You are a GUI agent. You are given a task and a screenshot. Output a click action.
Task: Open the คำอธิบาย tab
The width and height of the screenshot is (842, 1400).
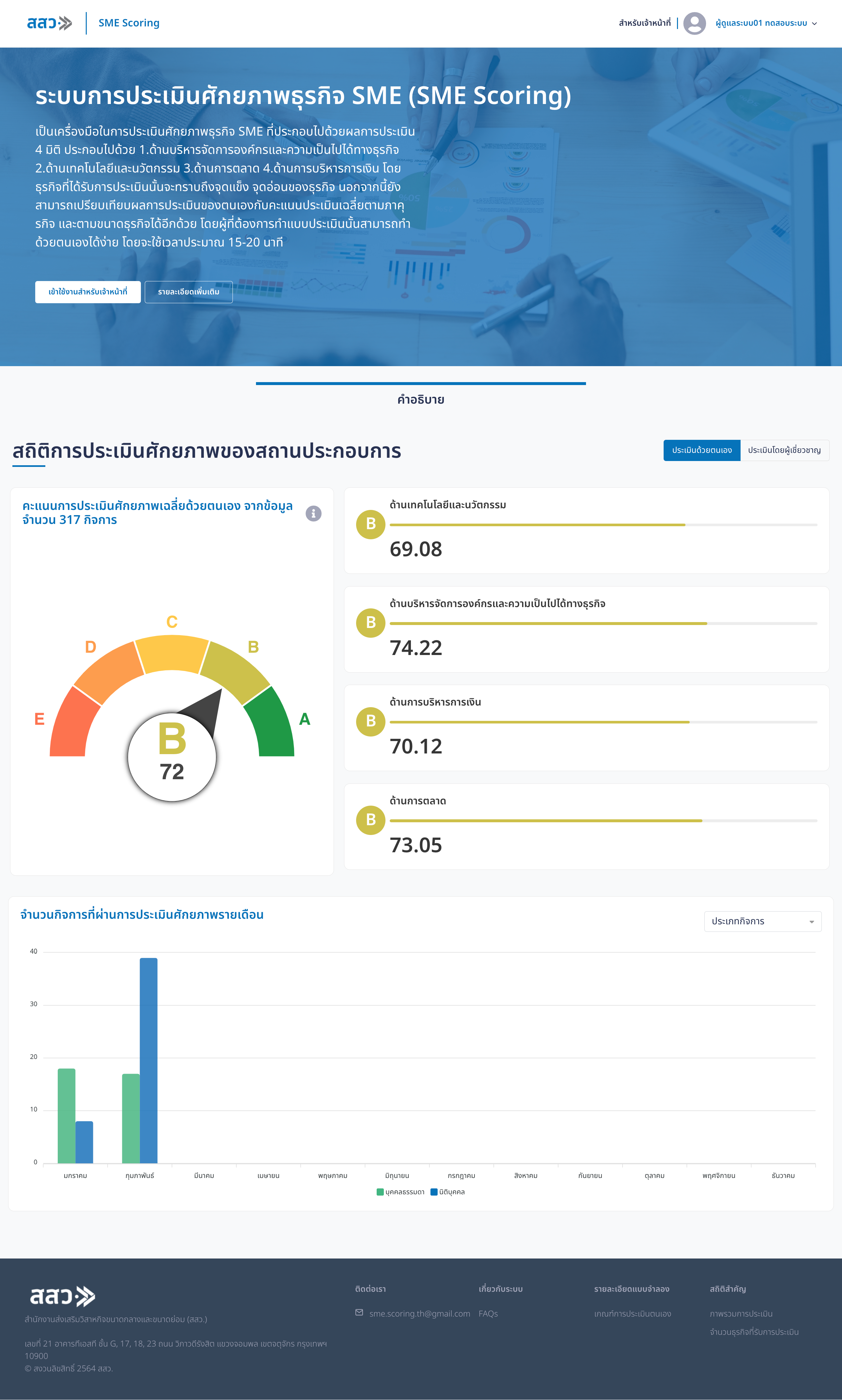click(420, 399)
